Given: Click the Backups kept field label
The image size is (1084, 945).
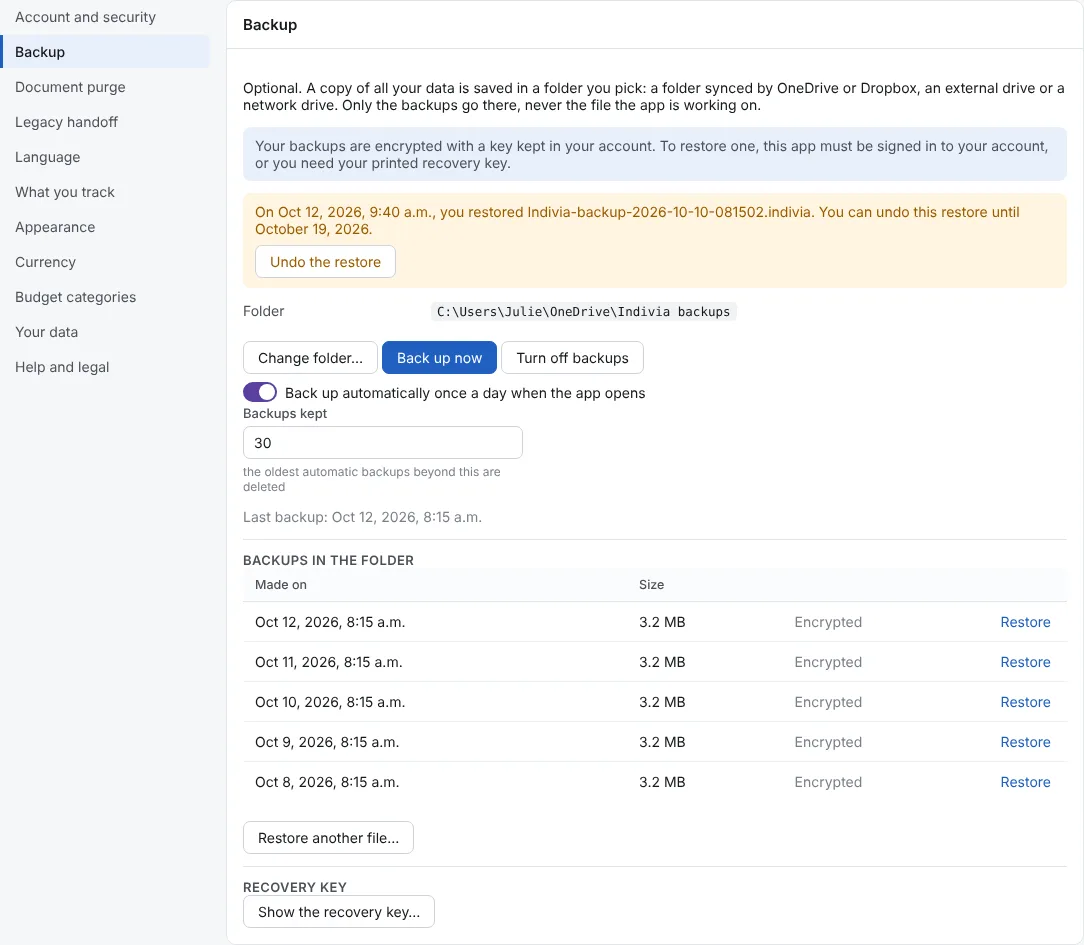Looking at the screenshot, I should pos(285,413).
